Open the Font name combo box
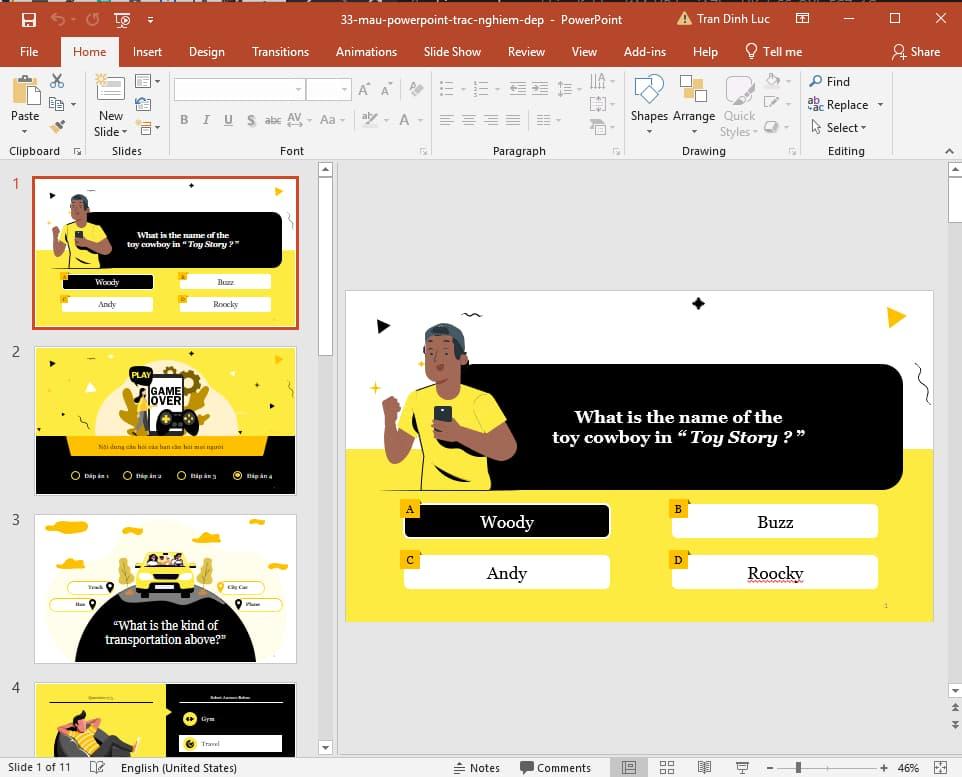The width and height of the screenshot is (962, 777). [x=238, y=90]
